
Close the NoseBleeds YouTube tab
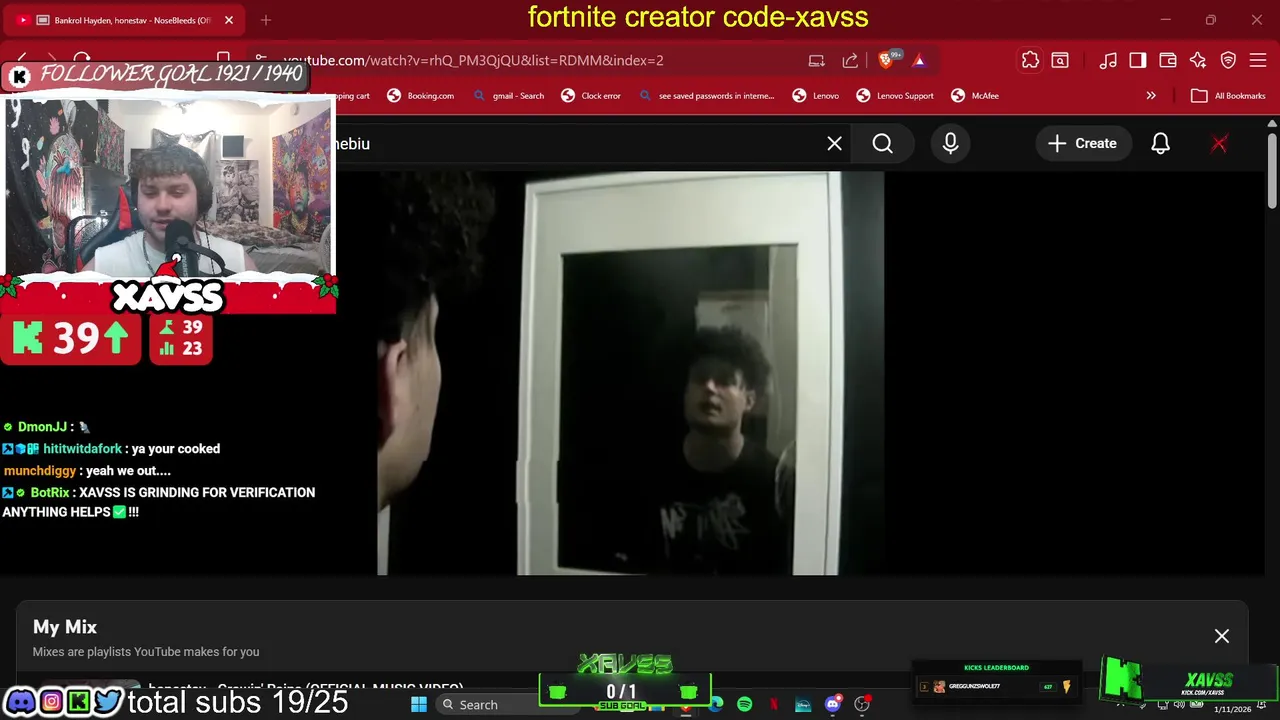click(229, 20)
